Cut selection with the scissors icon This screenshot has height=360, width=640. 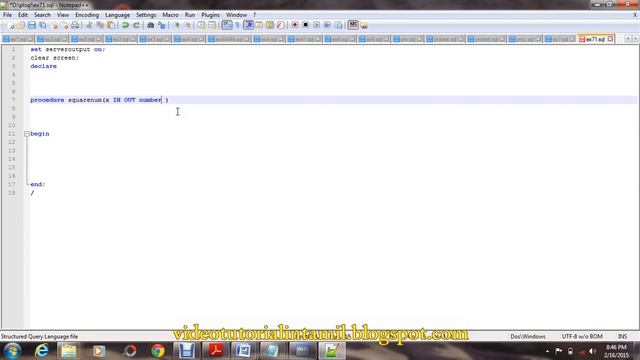coord(89,25)
